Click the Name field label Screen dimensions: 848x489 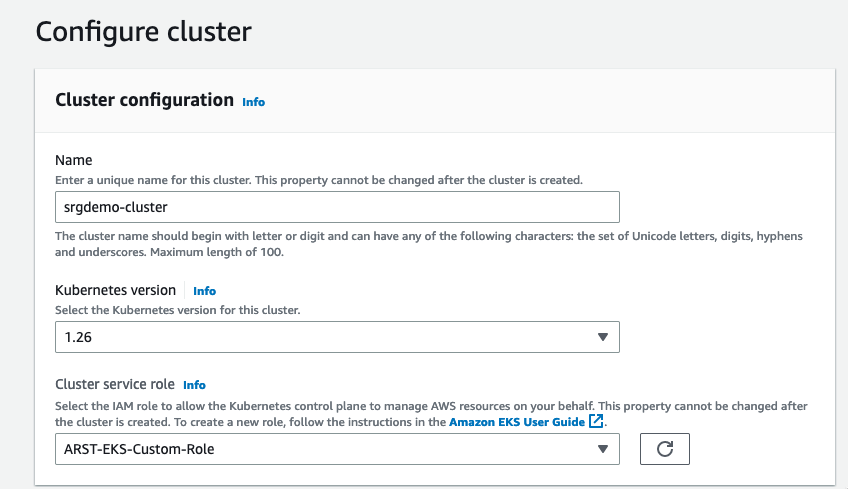pos(73,160)
